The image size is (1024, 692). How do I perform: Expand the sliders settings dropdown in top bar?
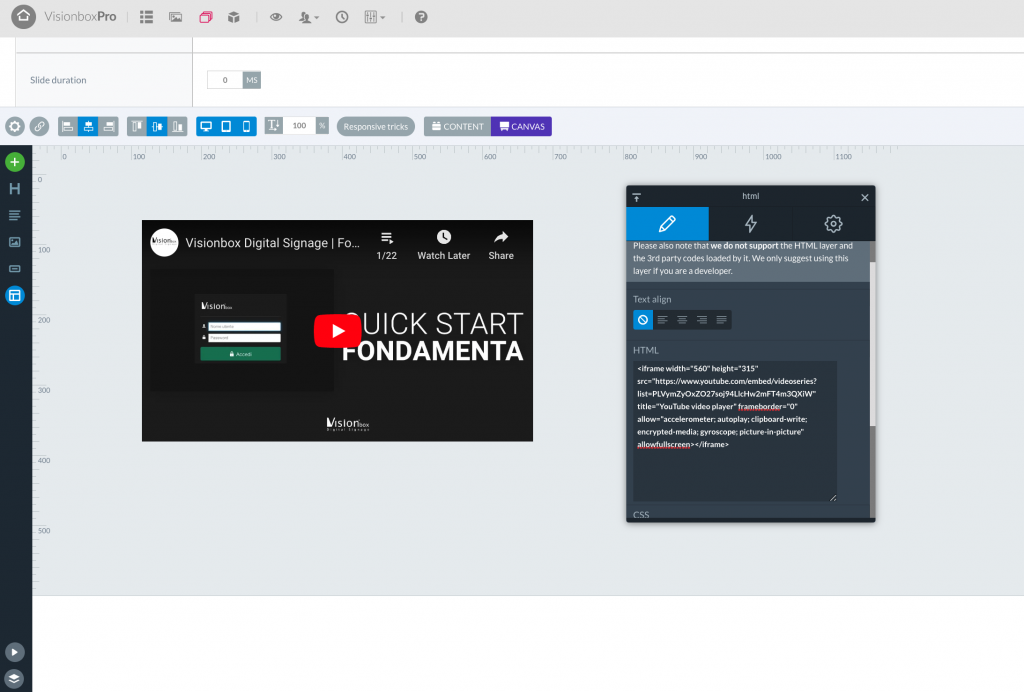(x=374, y=17)
